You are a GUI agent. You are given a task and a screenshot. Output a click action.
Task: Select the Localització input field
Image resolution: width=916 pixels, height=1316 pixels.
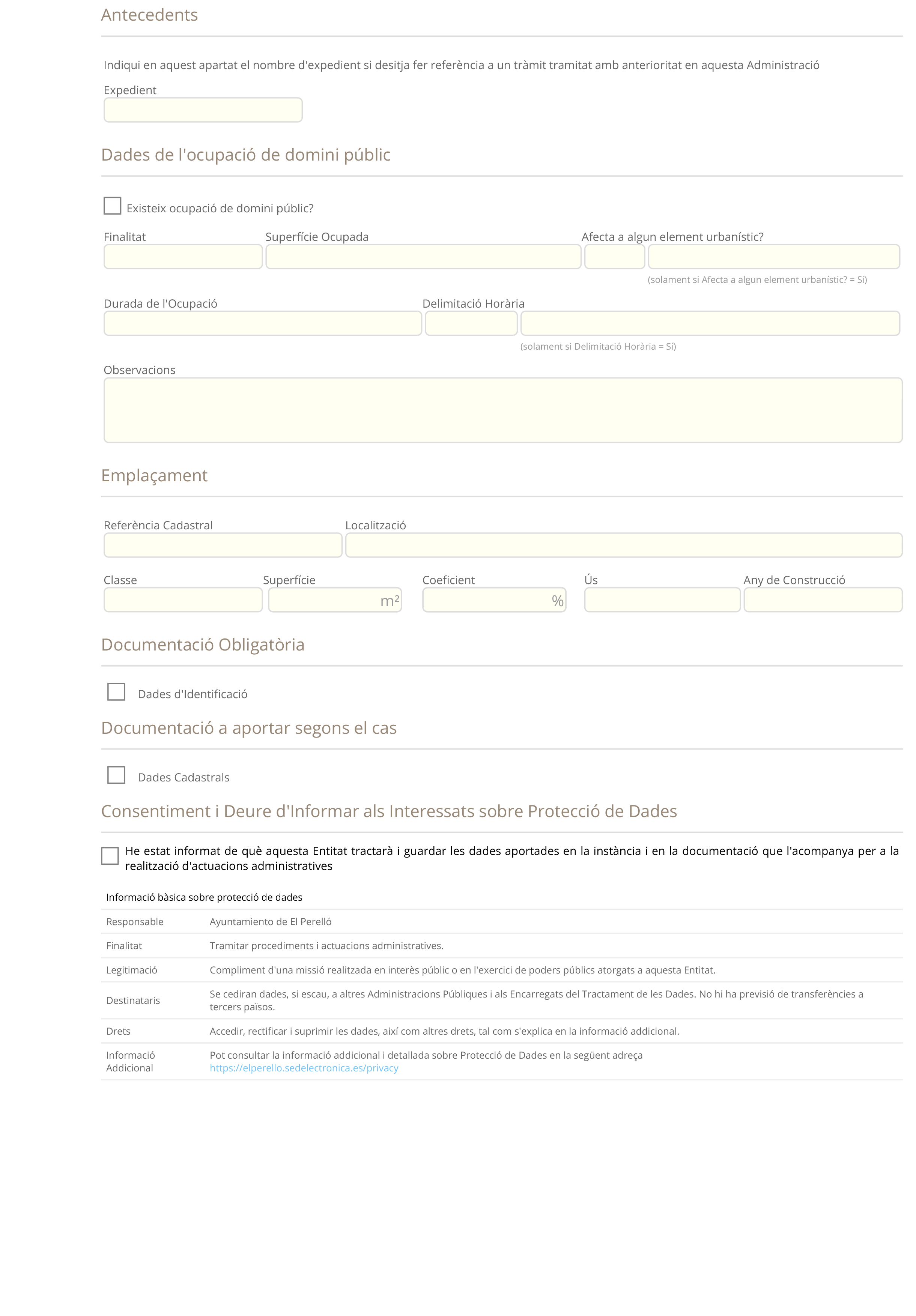click(624, 545)
